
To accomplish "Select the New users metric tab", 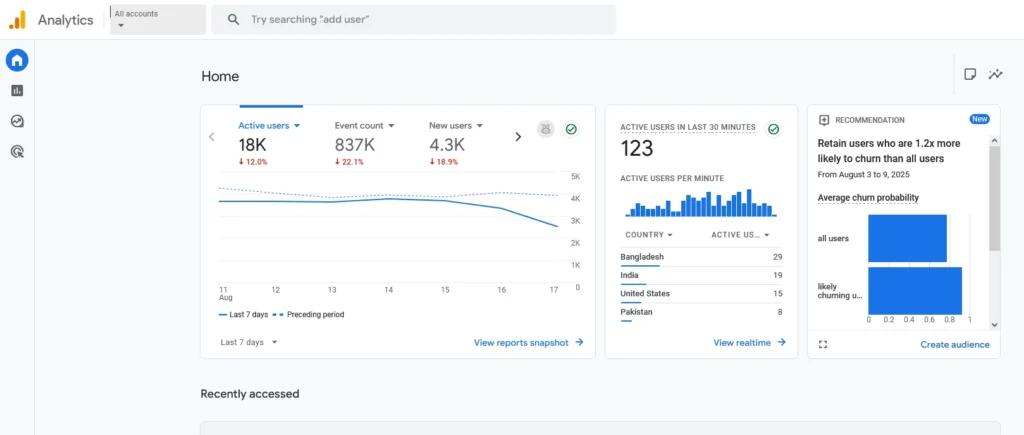I will 456,126.
